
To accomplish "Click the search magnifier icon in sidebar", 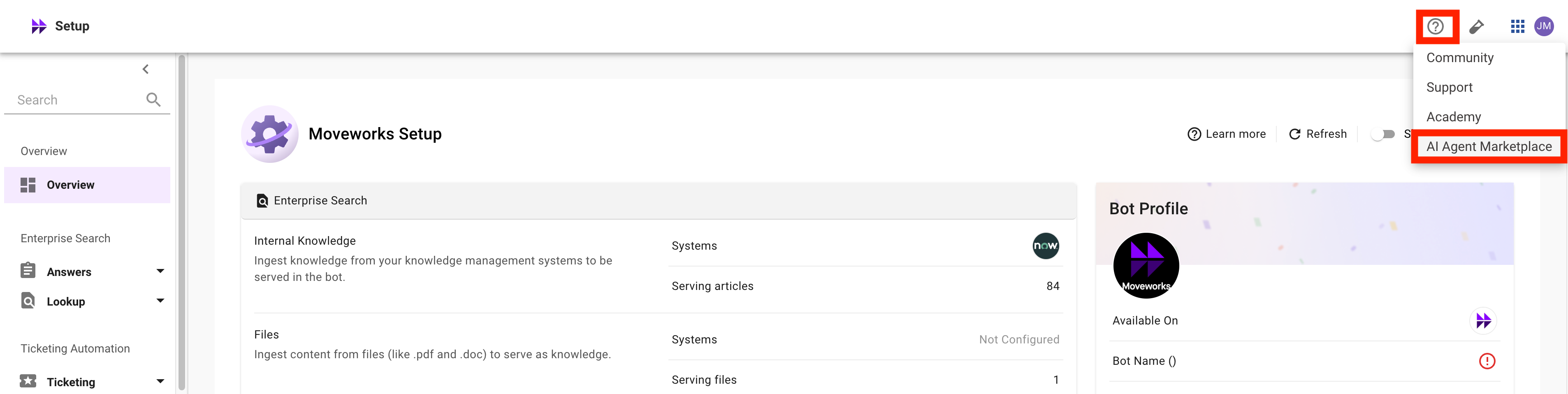I will click(153, 99).
